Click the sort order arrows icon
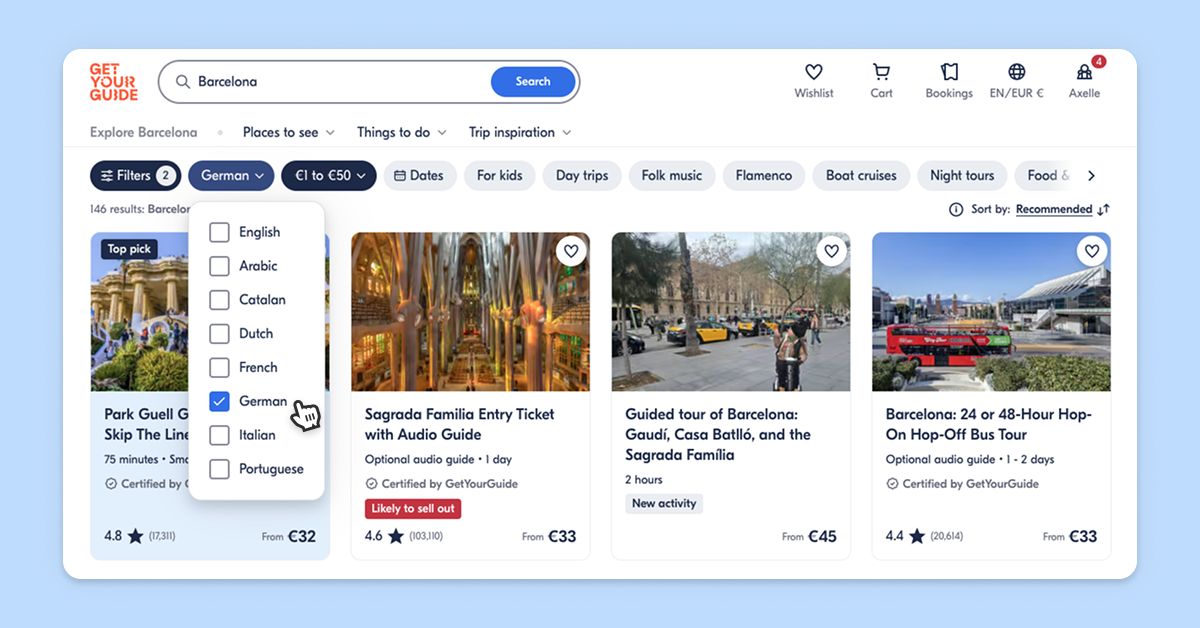1200x628 pixels. click(1103, 209)
